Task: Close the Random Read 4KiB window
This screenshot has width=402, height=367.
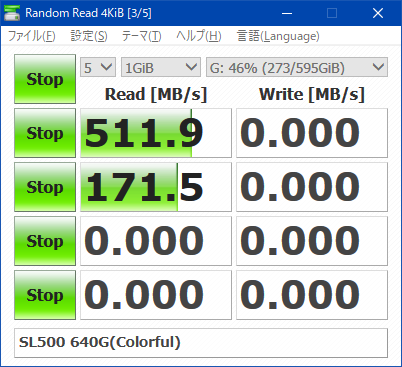Action: [378, 13]
